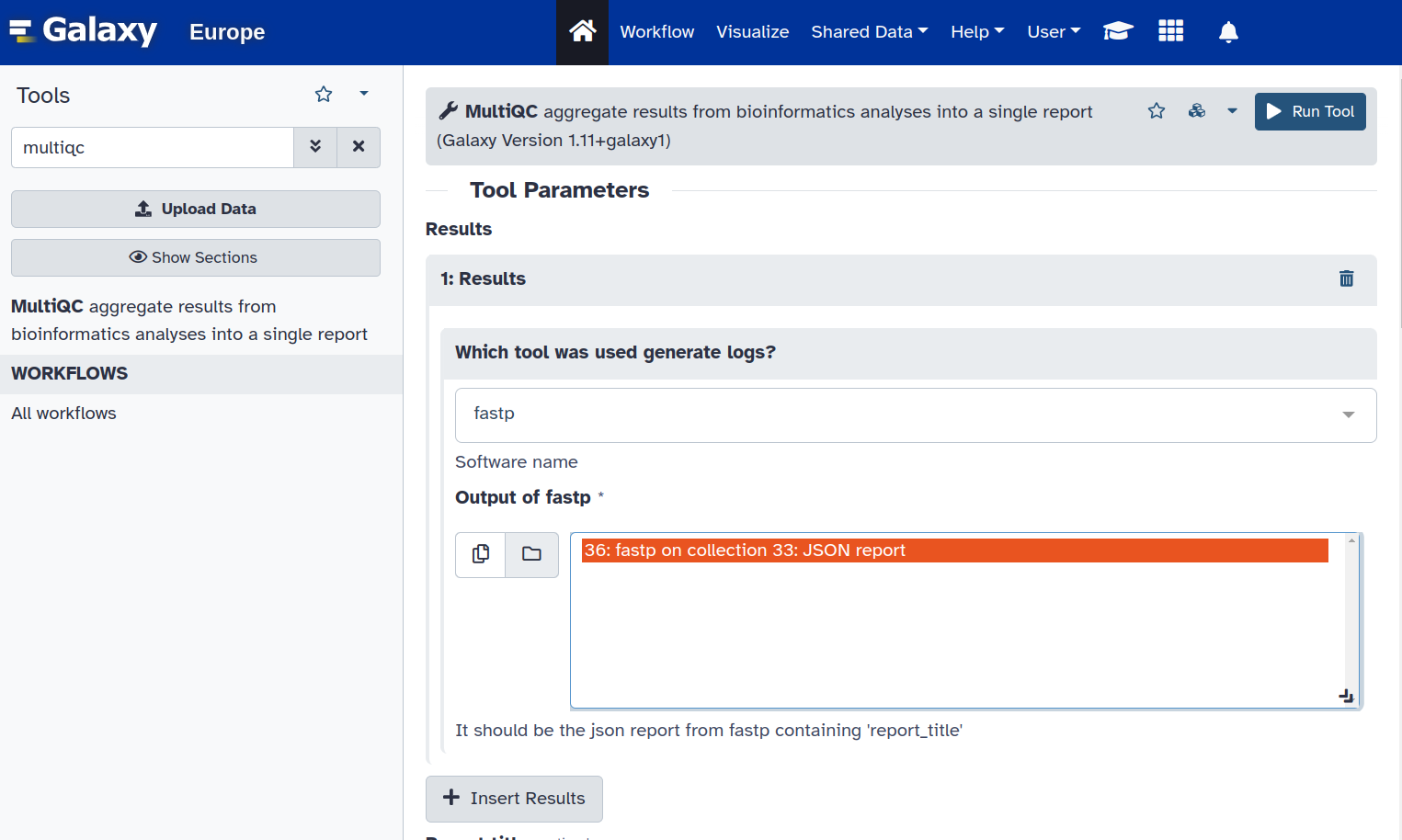1402x840 pixels.
Task: Go to Galaxy home via house icon
Action: pyautogui.click(x=582, y=31)
